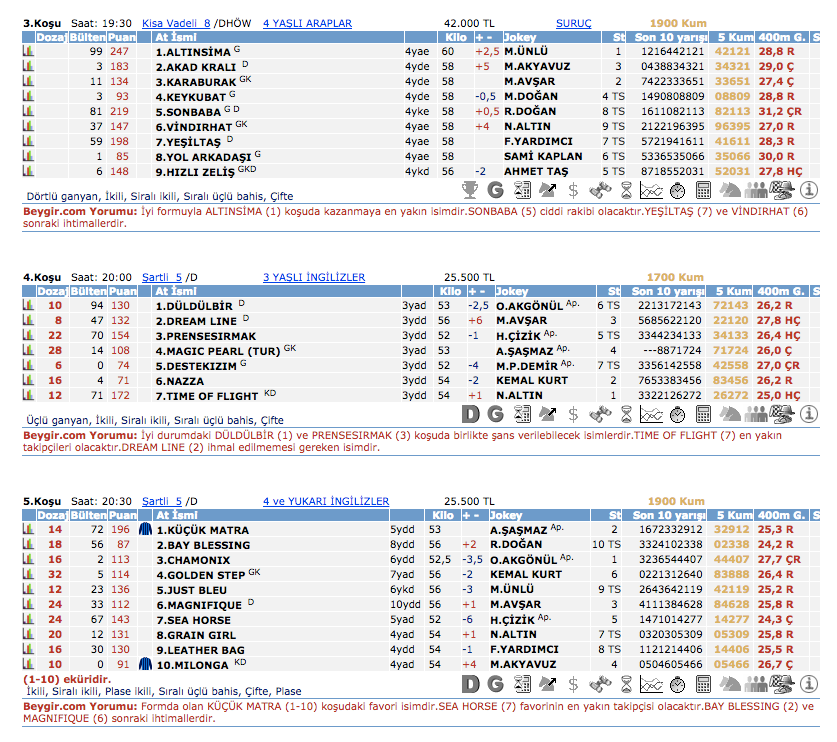Click the trophy icon in race 3
Viewport: 837px width, 742px height.
point(470,190)
